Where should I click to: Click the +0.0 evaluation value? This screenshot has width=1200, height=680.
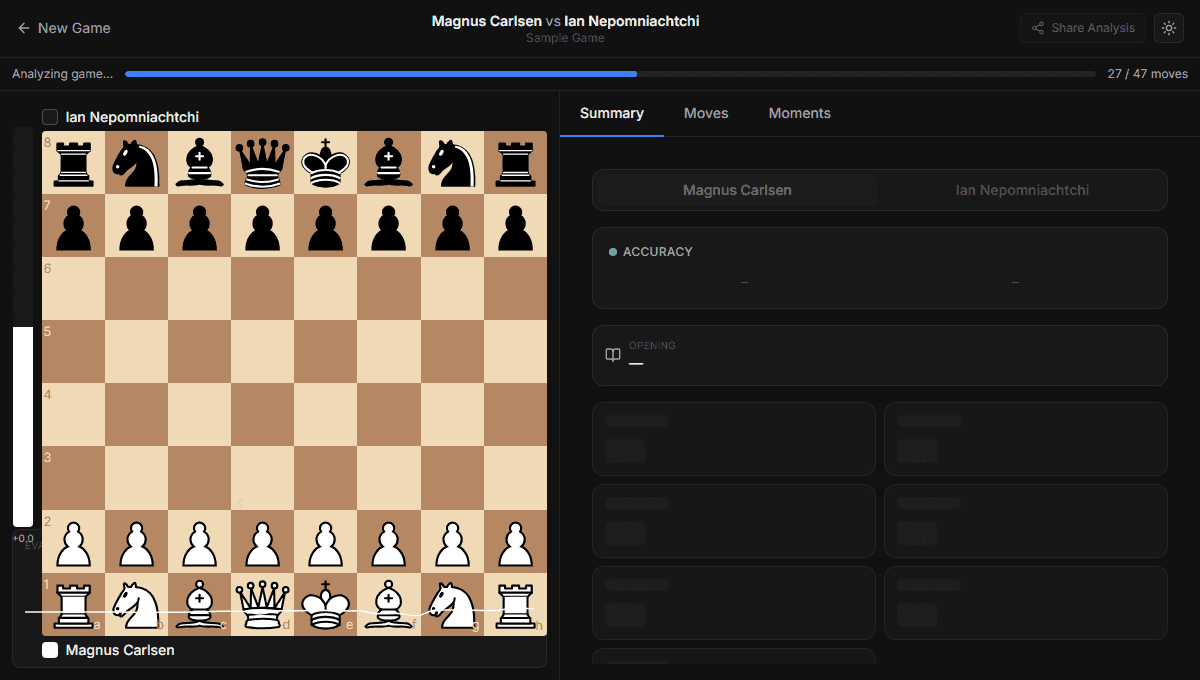[23, 538]
